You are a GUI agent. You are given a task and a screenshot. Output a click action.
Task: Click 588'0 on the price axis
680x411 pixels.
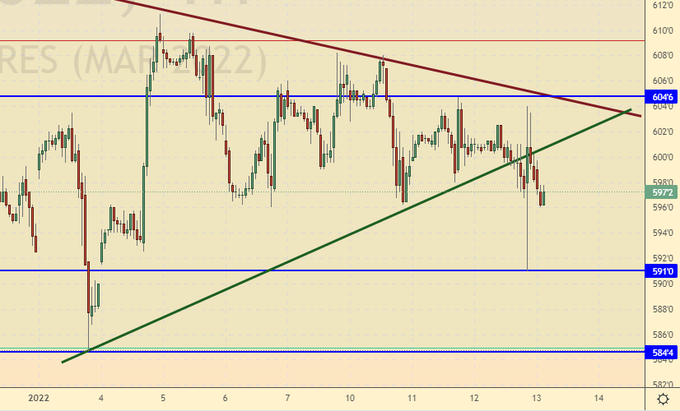[x=662, y=309]
